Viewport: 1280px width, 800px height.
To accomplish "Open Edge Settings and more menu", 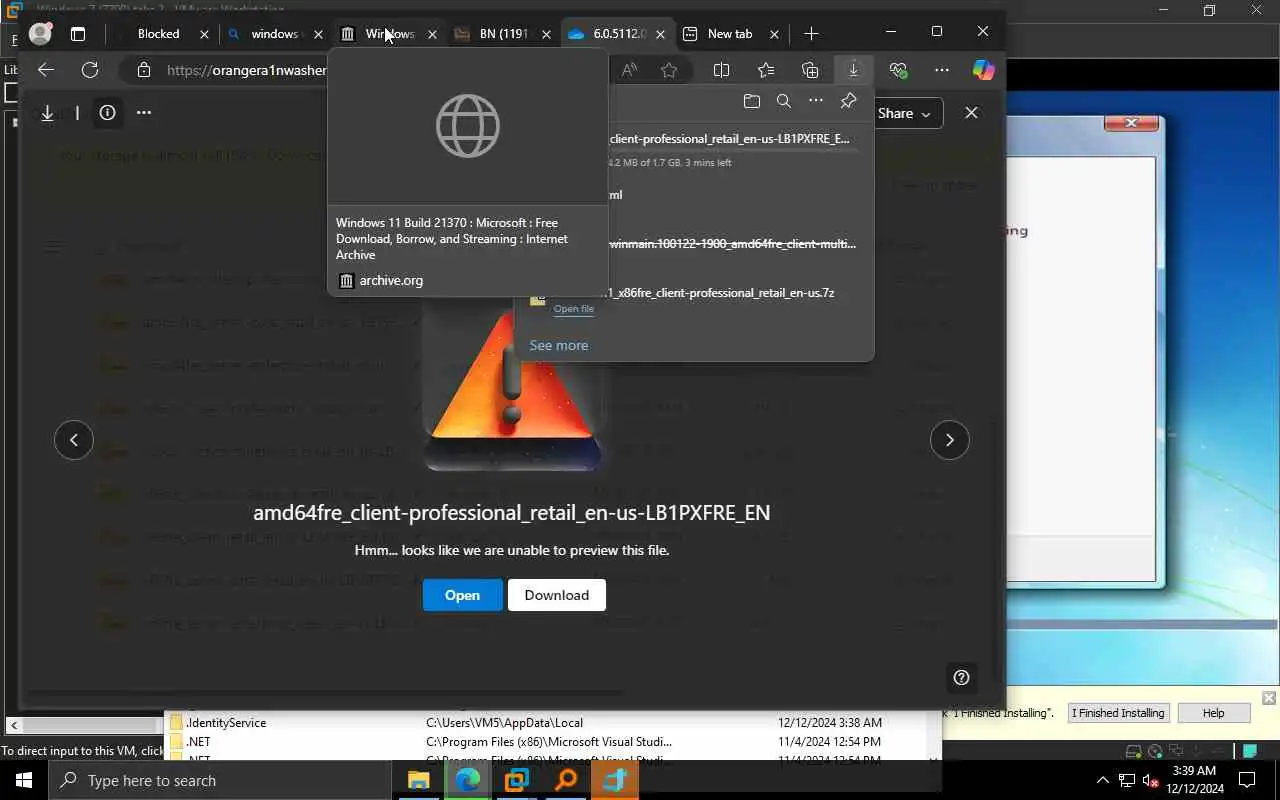I will click(x=942, y=70).
